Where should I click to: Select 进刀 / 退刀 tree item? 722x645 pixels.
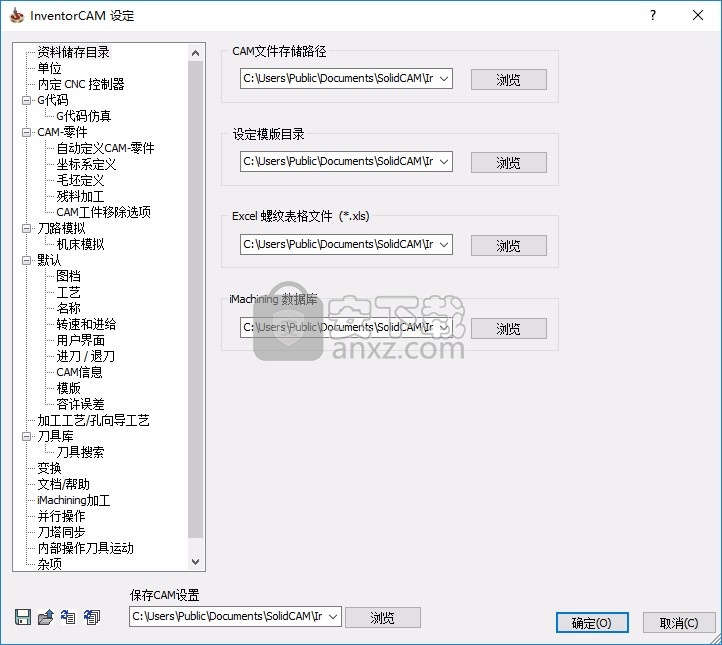coord(85,356)
